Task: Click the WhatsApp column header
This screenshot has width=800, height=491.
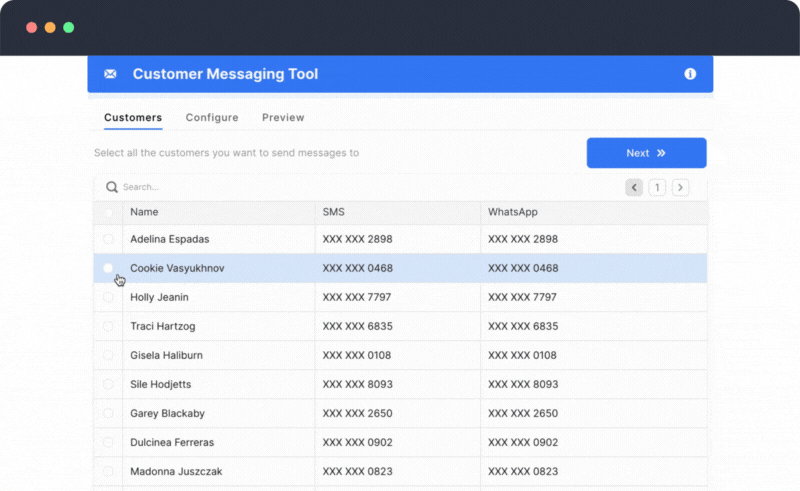Action: pyautogui.click(x=513, y=212)
